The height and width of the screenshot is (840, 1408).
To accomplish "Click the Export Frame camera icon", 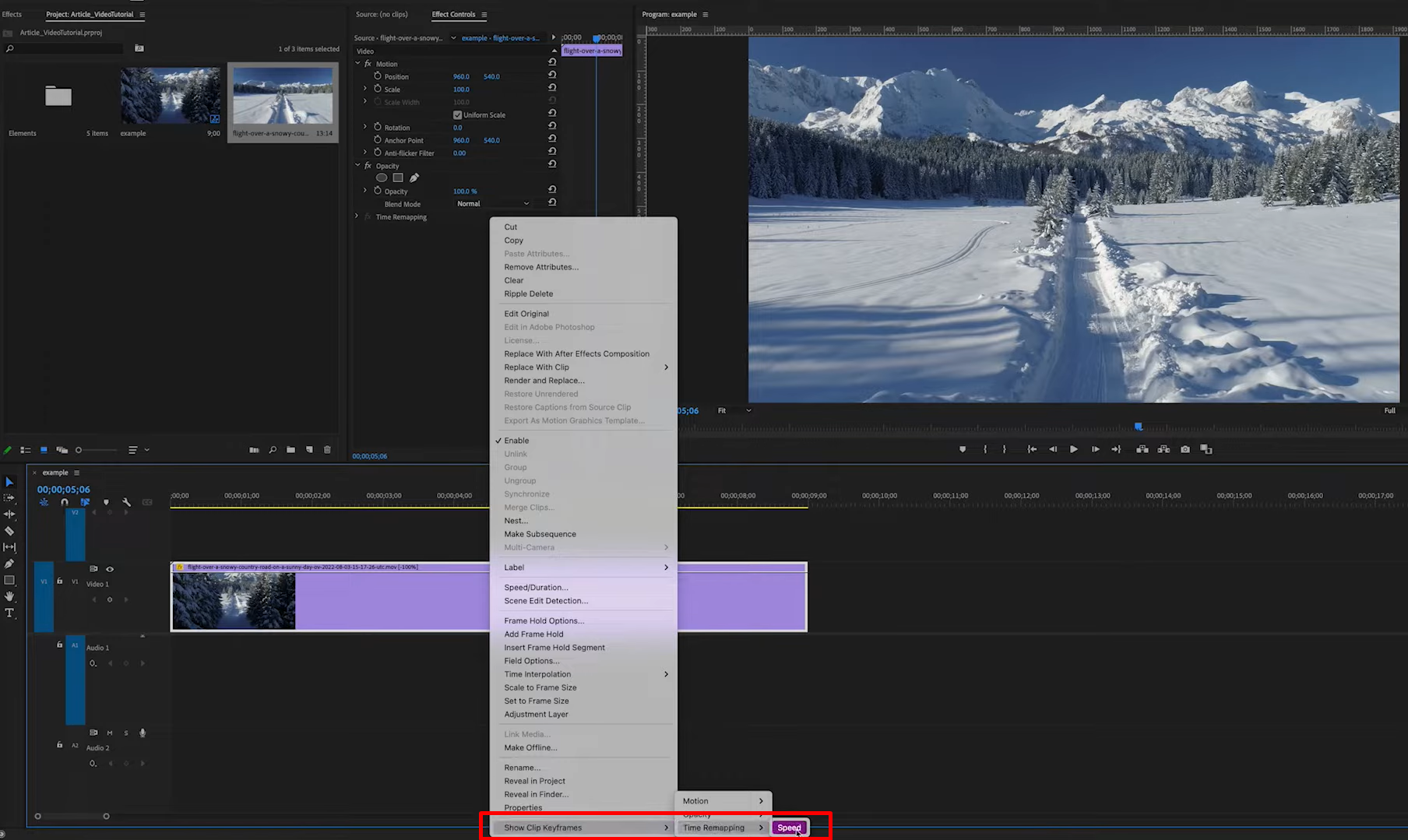I will (1184, 449).
